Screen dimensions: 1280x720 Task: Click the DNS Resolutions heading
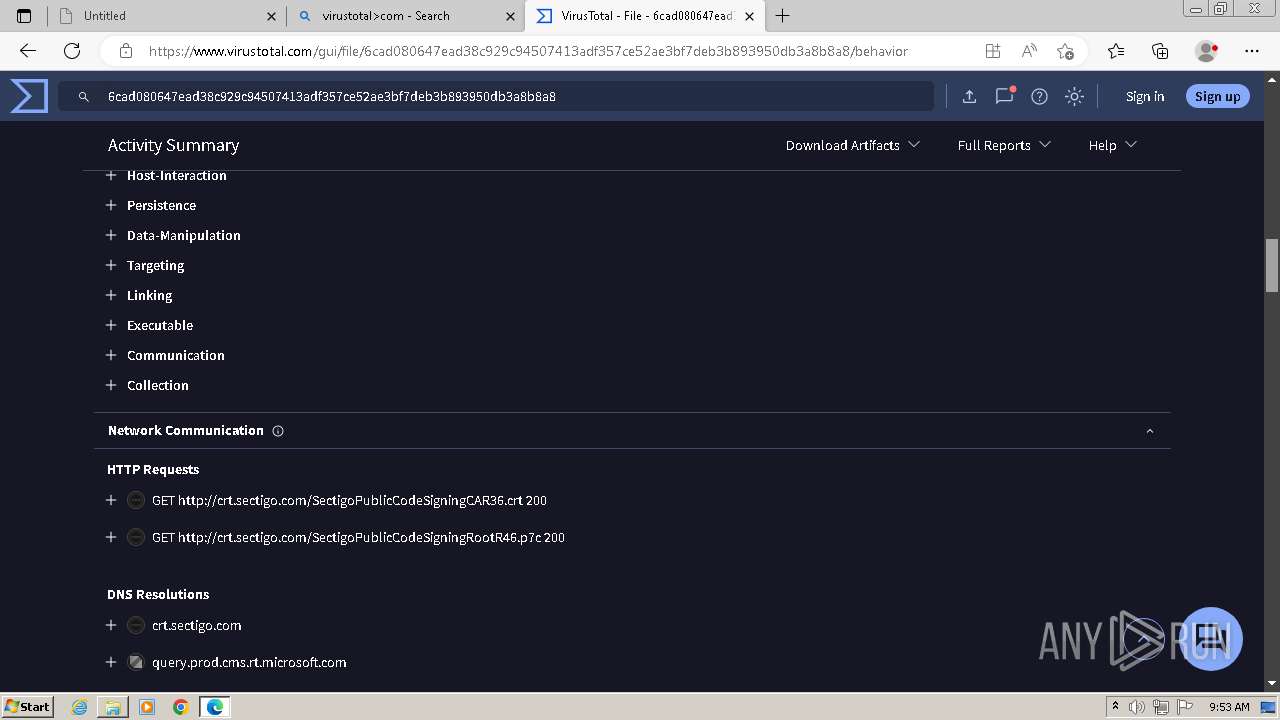(158, 595)
